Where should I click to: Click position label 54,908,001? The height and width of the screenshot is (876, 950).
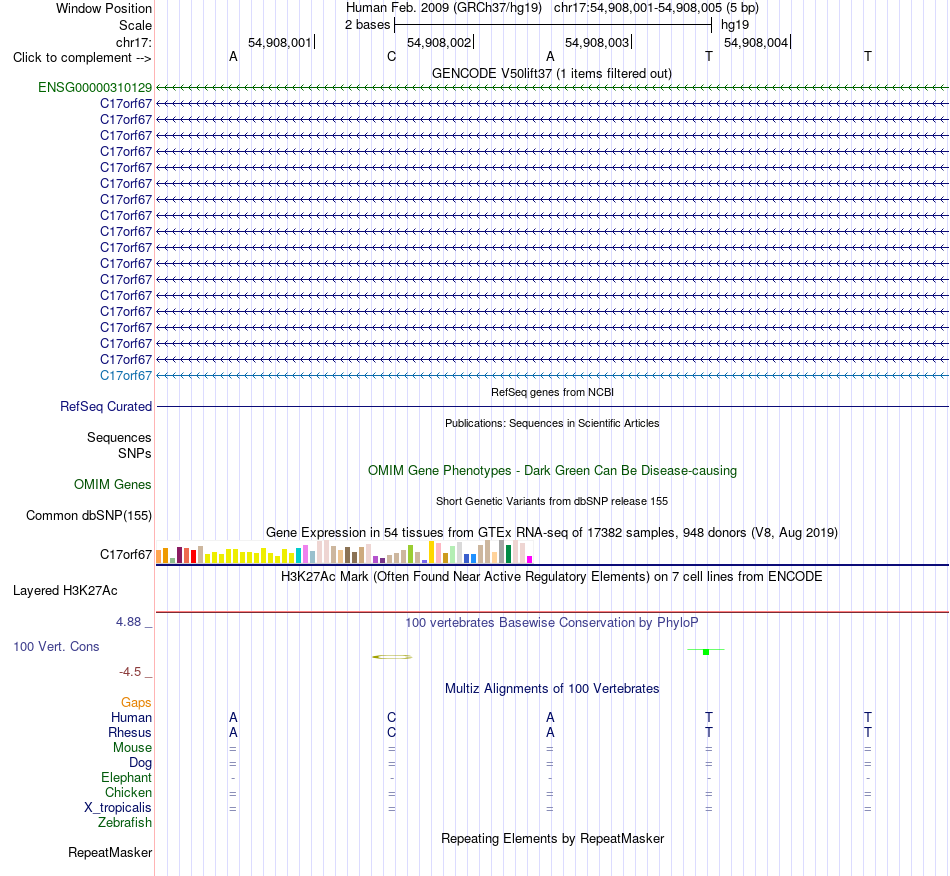point(279,42)
